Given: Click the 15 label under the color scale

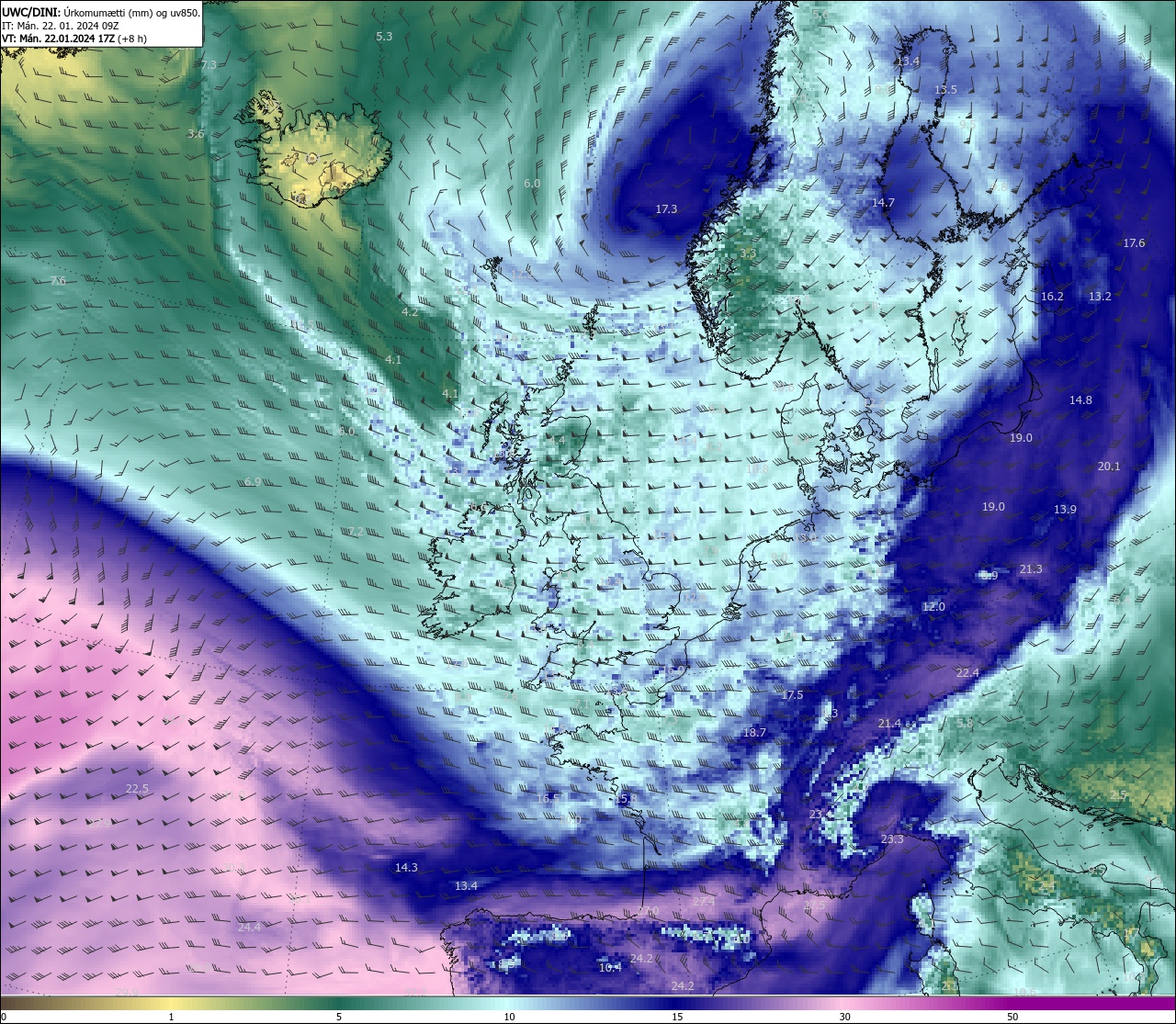Looking at the screenshot, I should 676,1017.
